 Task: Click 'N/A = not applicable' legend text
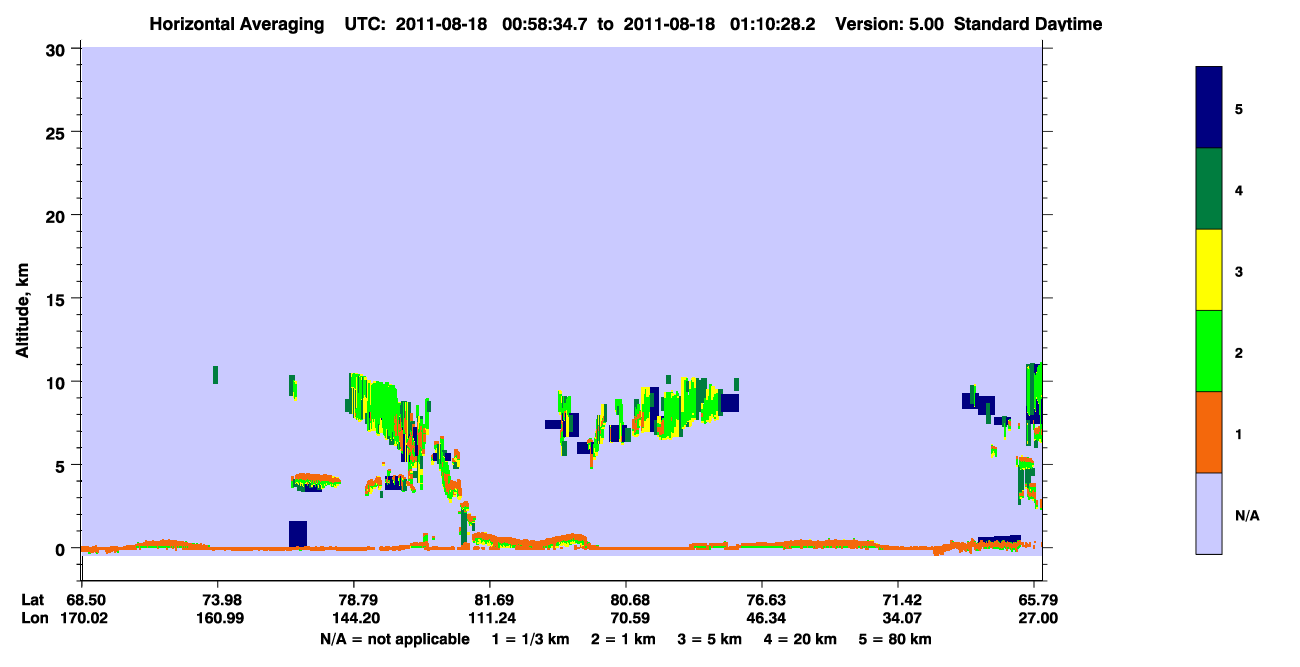coord(394,639)
